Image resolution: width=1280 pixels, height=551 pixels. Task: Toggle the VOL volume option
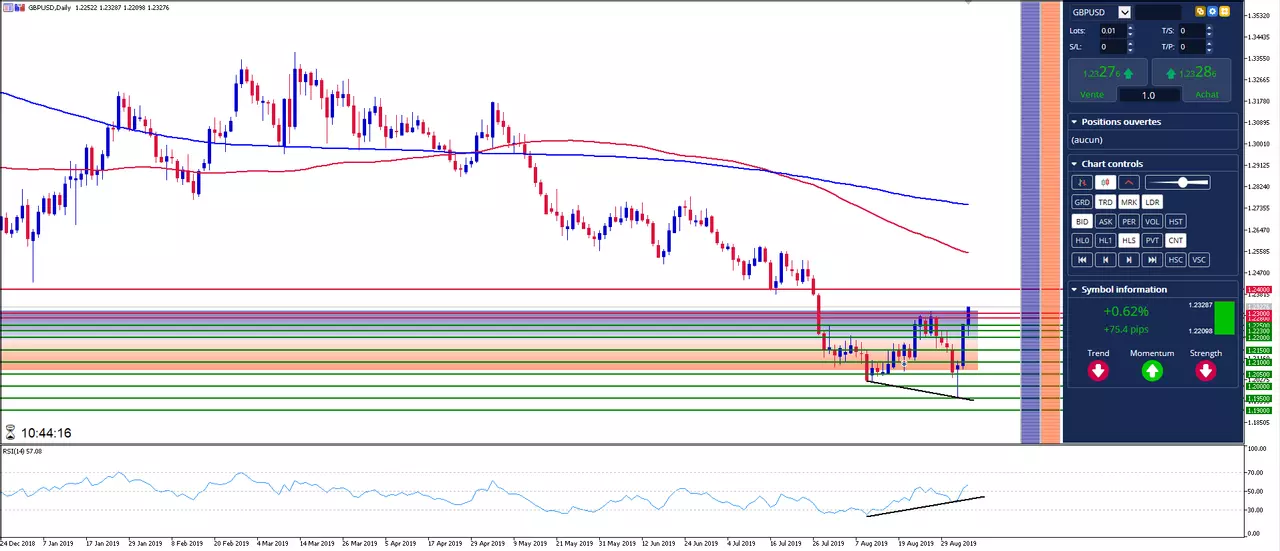click(x=1152, y=222)
